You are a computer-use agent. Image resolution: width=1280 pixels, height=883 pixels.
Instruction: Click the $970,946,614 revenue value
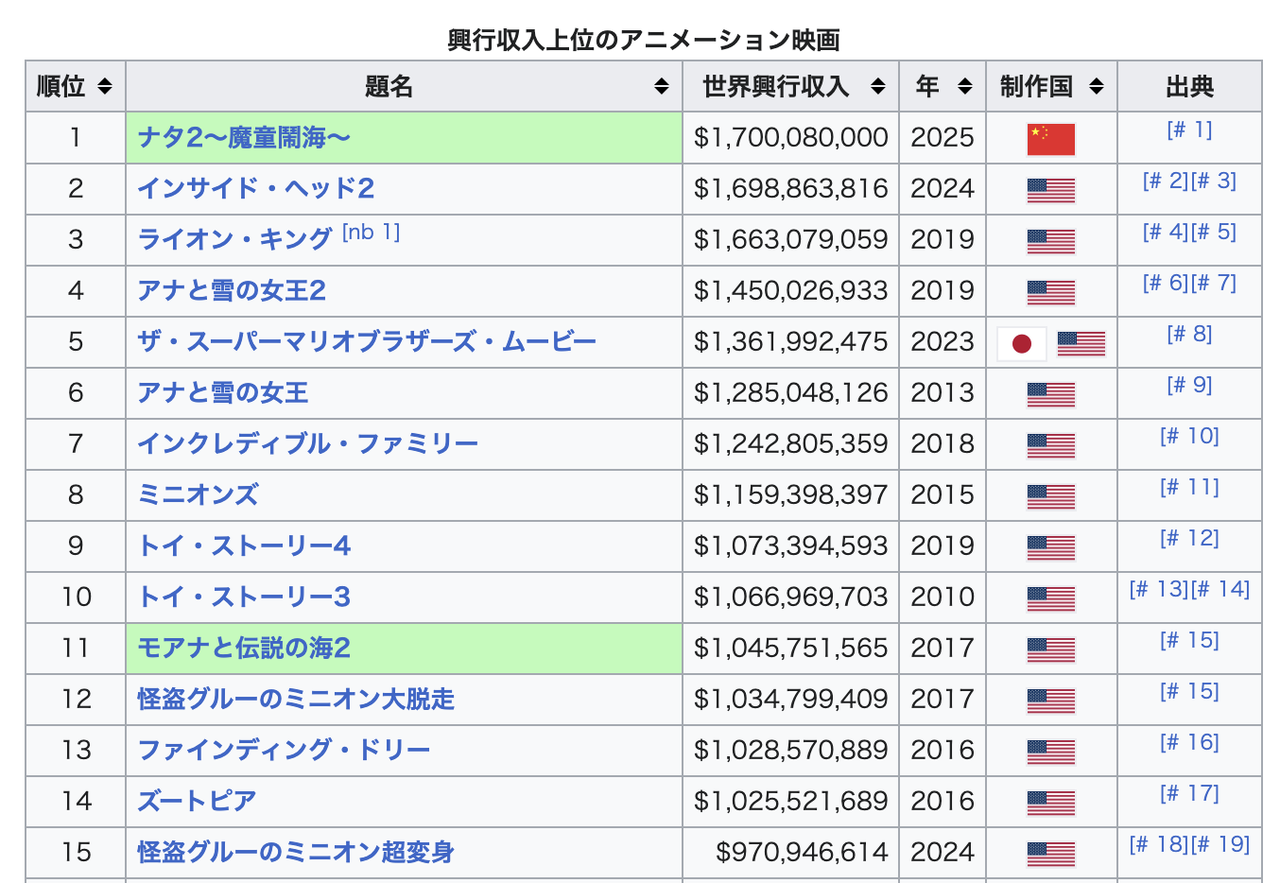tap(802, 851)
